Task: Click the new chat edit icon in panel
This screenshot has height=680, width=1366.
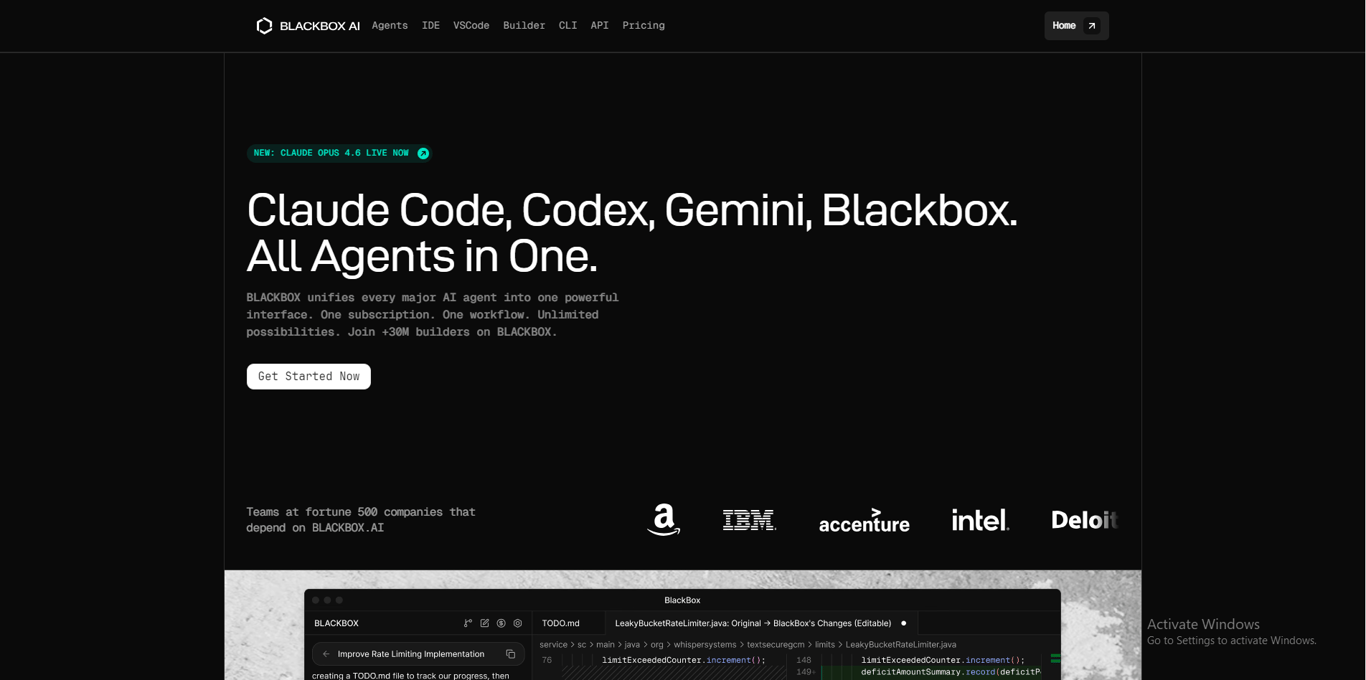Action: 485,623
